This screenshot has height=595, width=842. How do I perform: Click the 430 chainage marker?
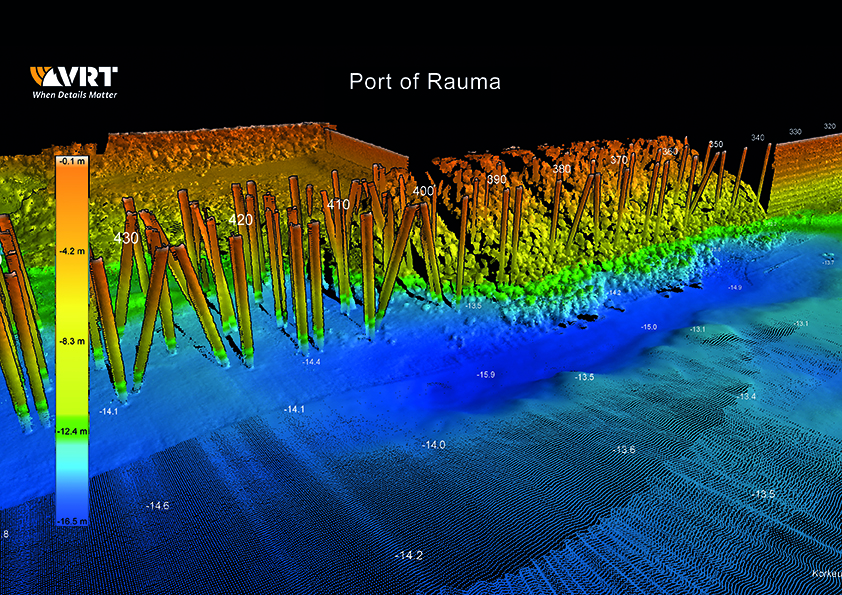126,239
